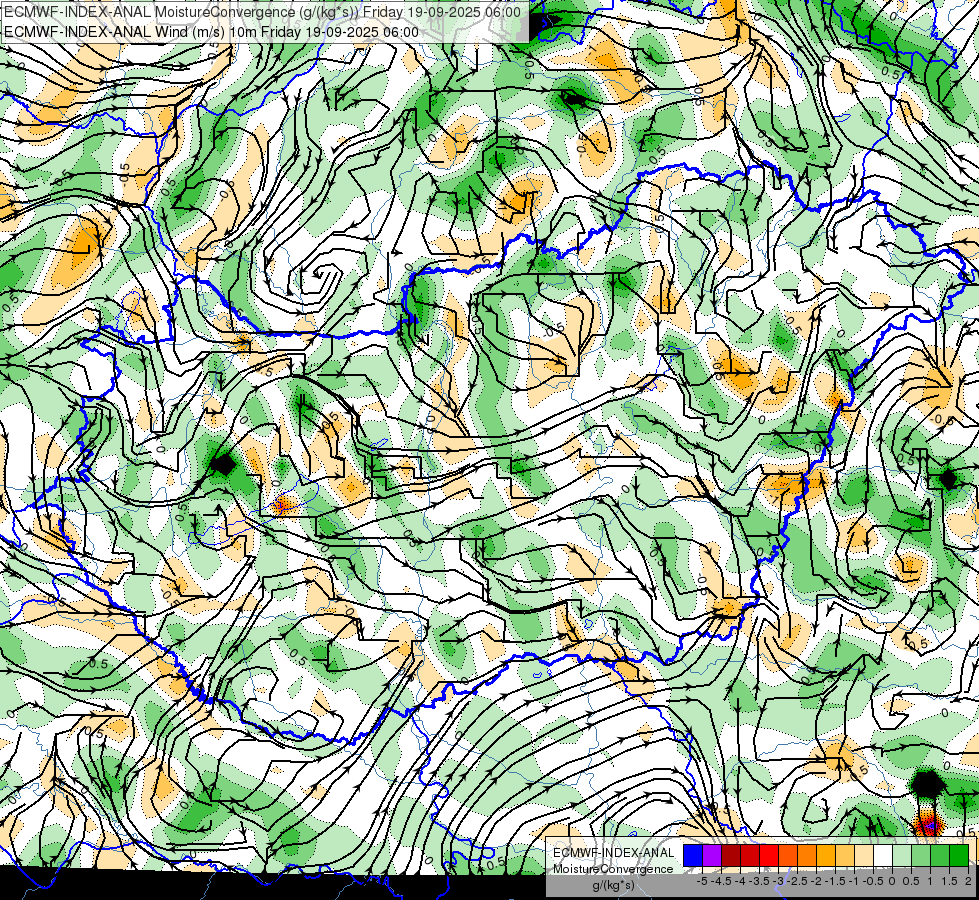Click the legend unit g/(kg*s)
Viewport: 979px width, 900px height.
[x=614, y=886]
